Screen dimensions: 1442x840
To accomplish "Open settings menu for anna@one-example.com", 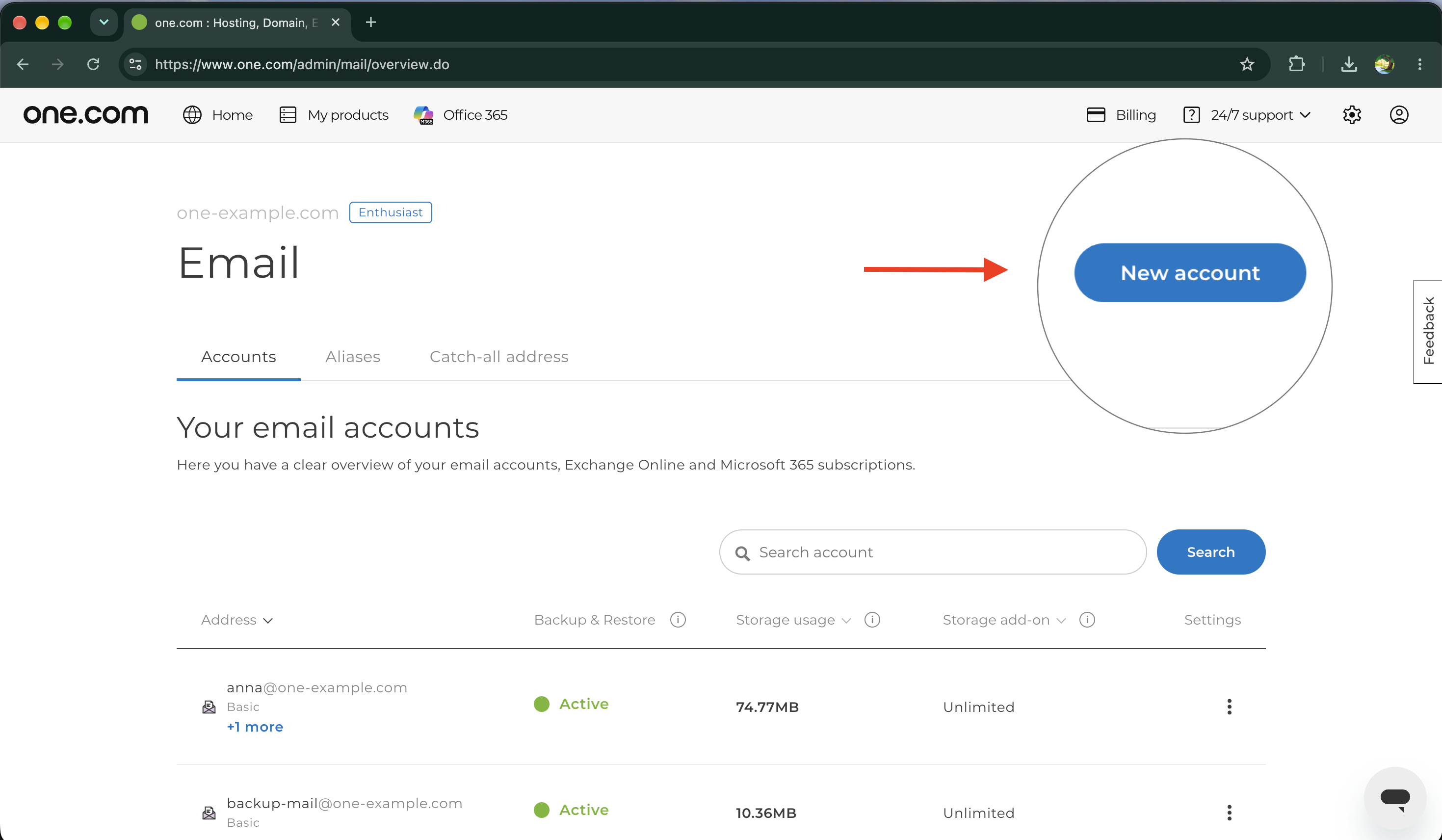I will (x=1229, y=707).
